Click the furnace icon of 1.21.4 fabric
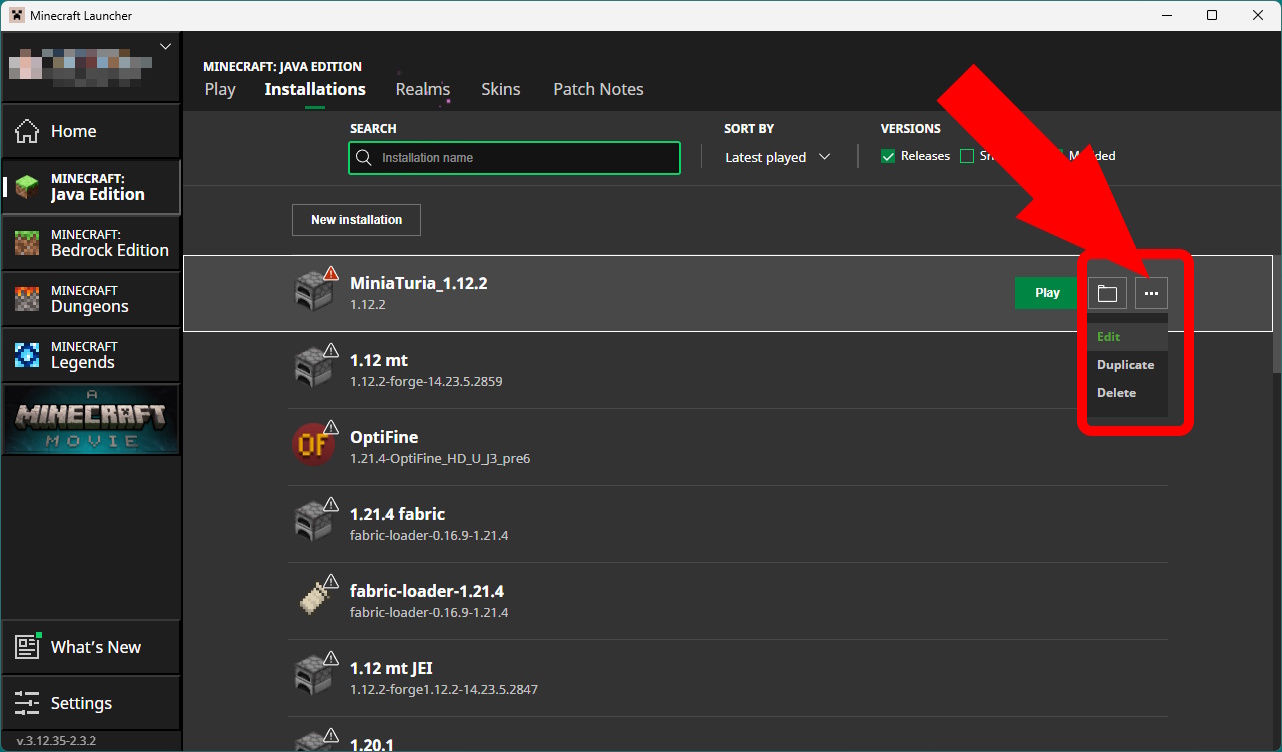This screenshot has height=752, width=1282. coord(312,522)
